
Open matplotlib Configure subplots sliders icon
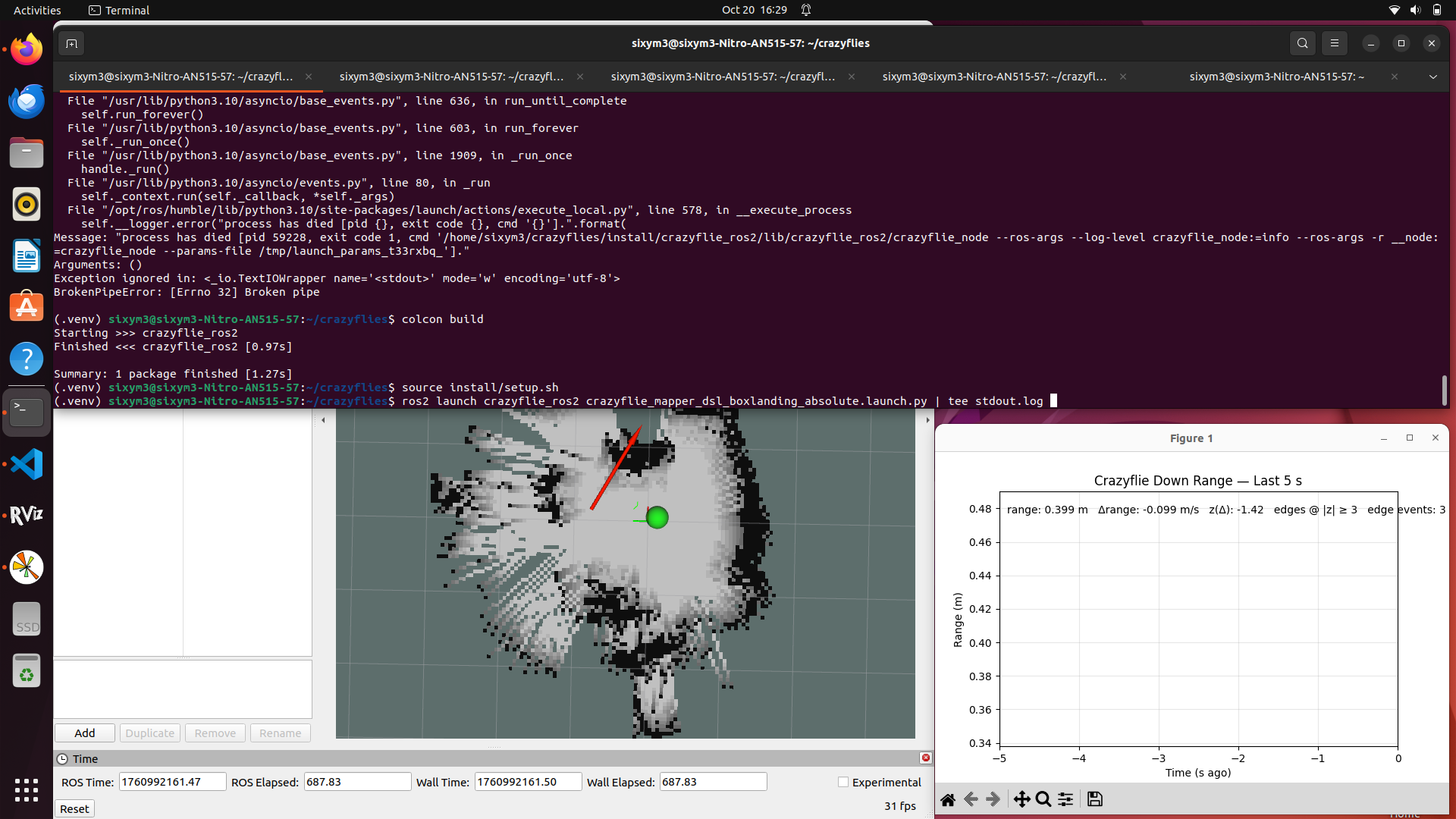click(1065, 799)
